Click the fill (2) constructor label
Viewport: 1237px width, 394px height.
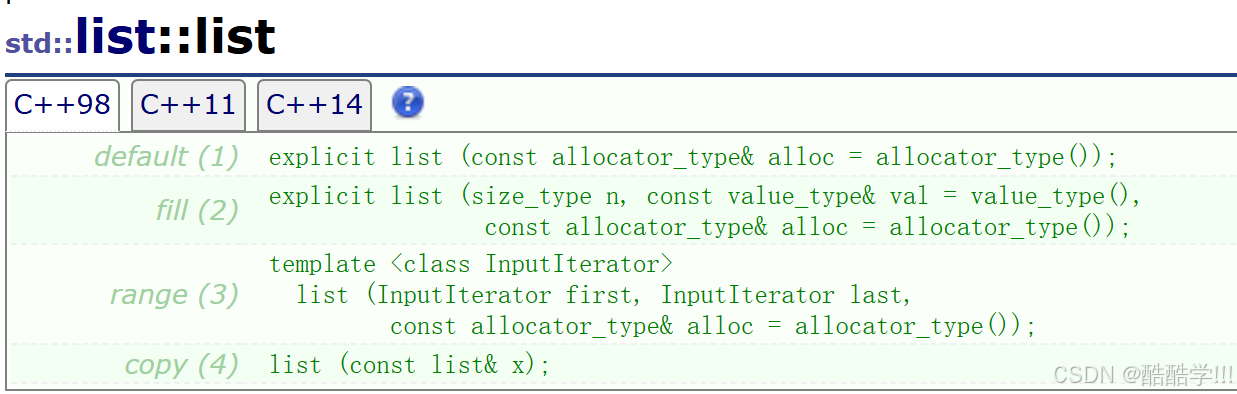[x=197, y=210]
